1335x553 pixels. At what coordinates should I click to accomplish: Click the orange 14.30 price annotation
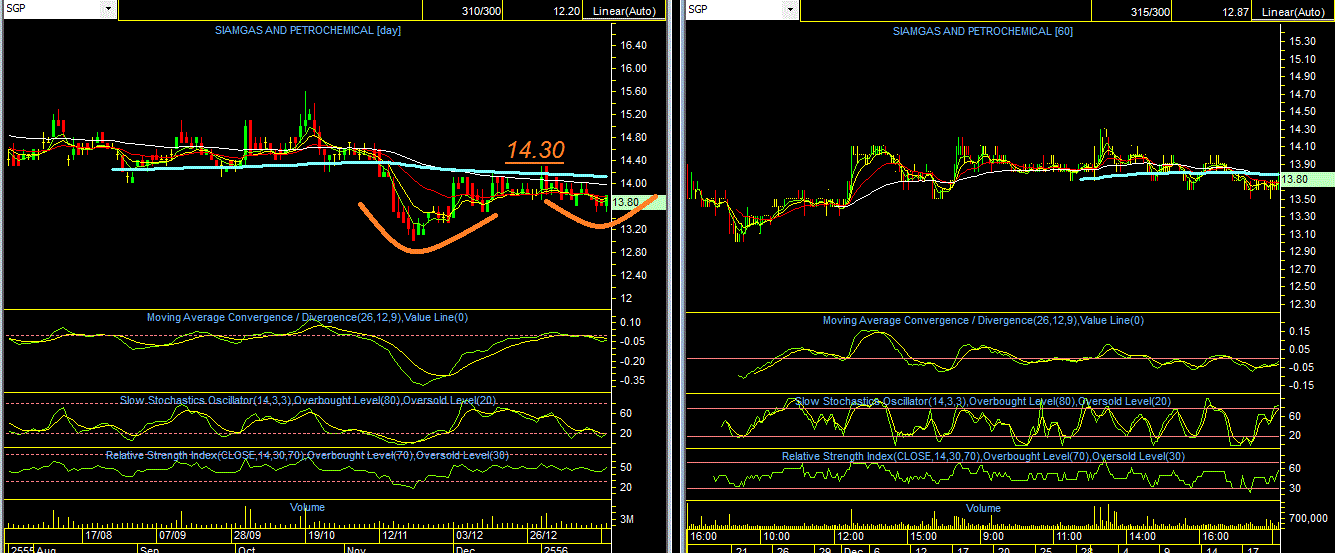535,150
